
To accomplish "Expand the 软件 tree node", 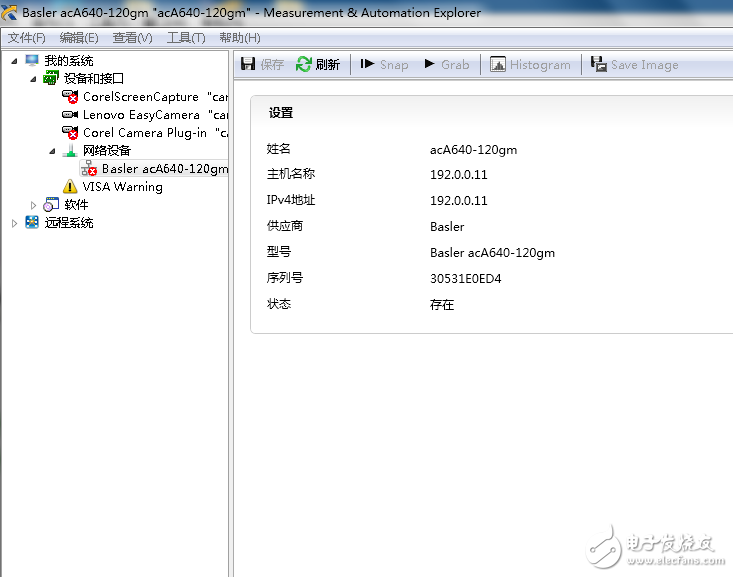I will click(x=33, y=205).
